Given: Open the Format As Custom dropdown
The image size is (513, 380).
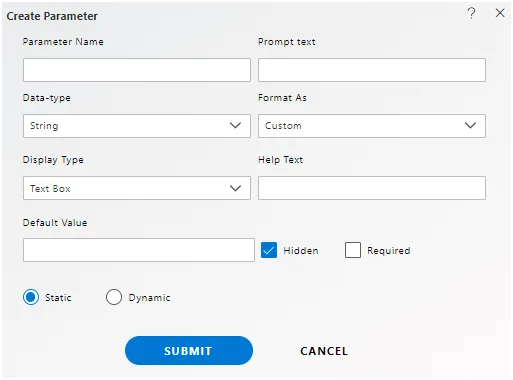Looking at the screenshot, I should pyautogui.click(x=372, y=126).
